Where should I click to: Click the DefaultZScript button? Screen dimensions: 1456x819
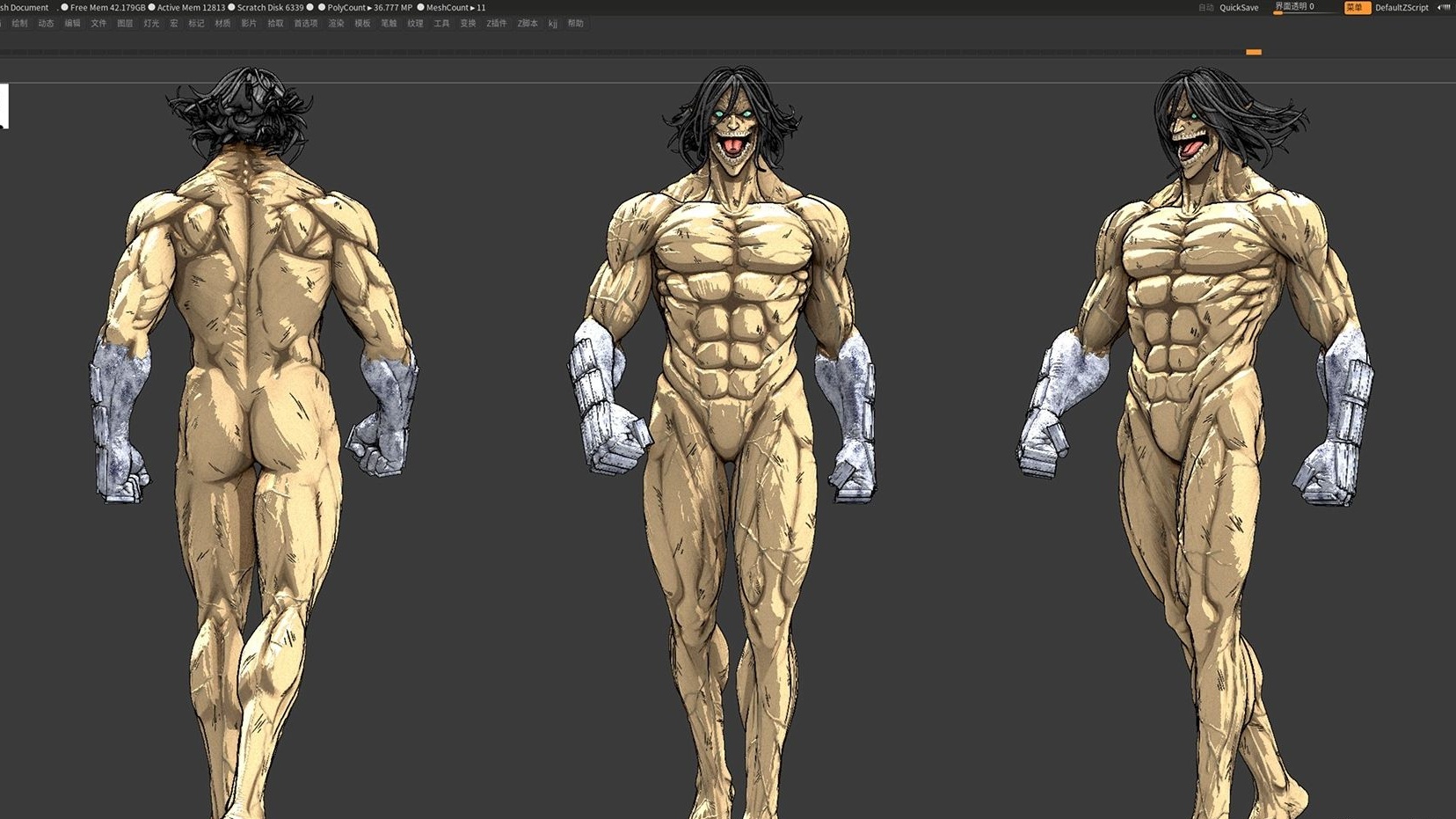[x=1401, y=8]
